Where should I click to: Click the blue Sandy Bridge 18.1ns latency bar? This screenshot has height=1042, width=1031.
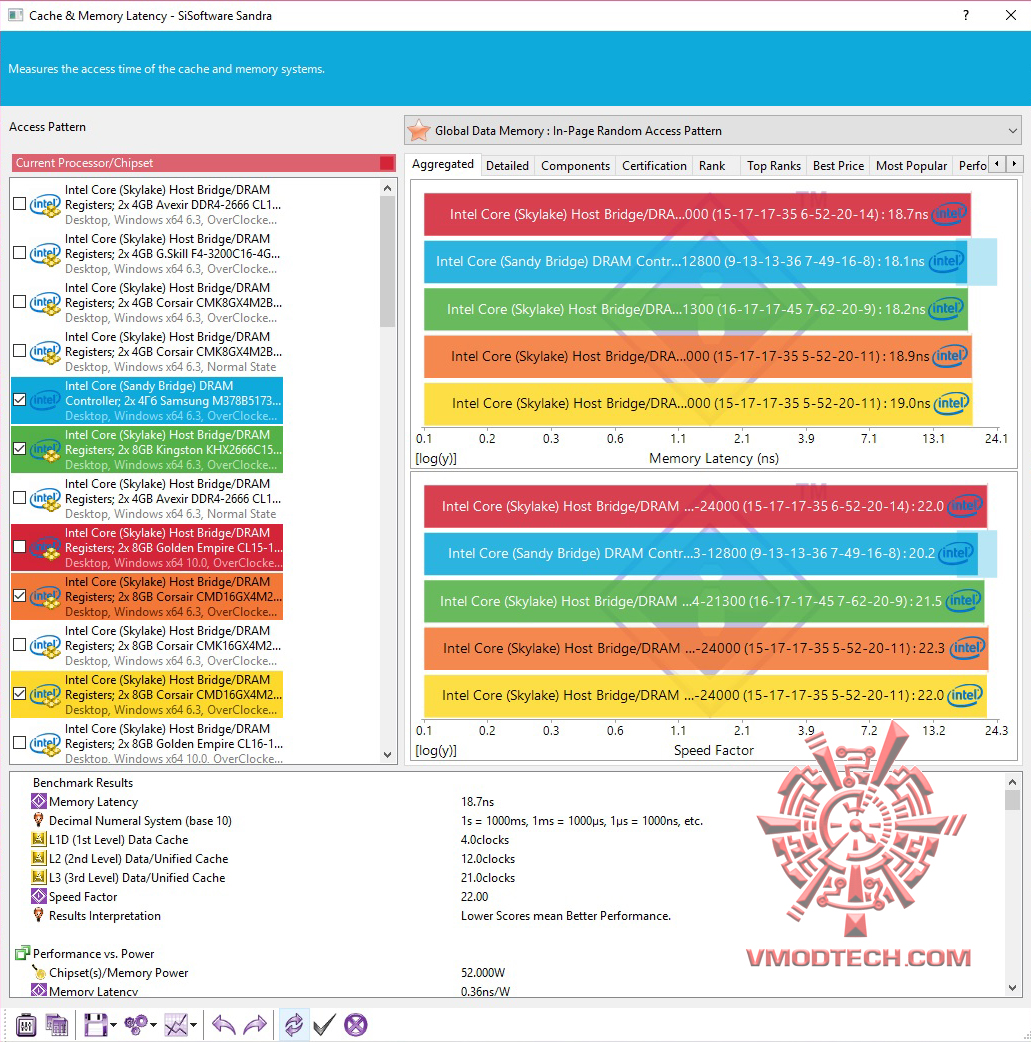[x=695, y=262]
